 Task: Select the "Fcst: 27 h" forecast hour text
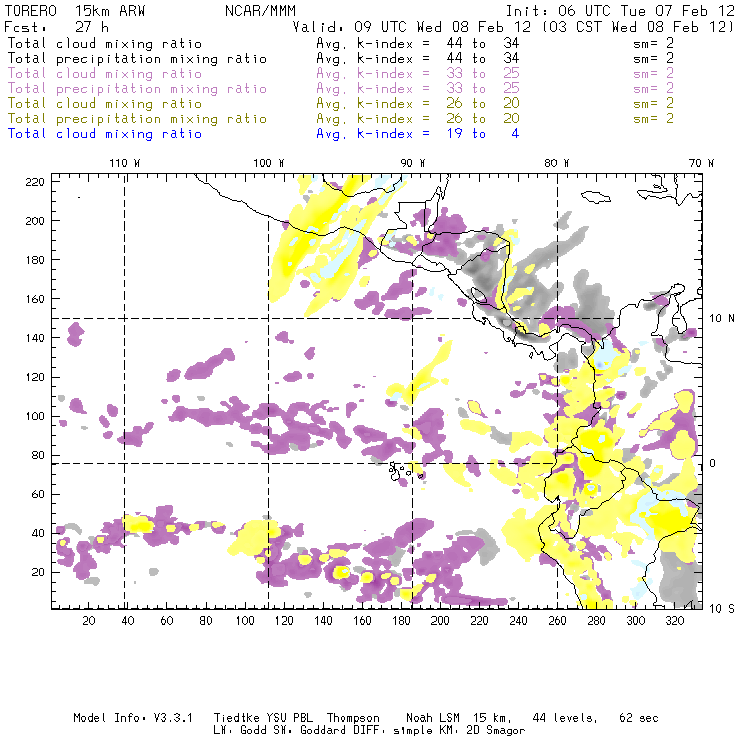(57, 27)
